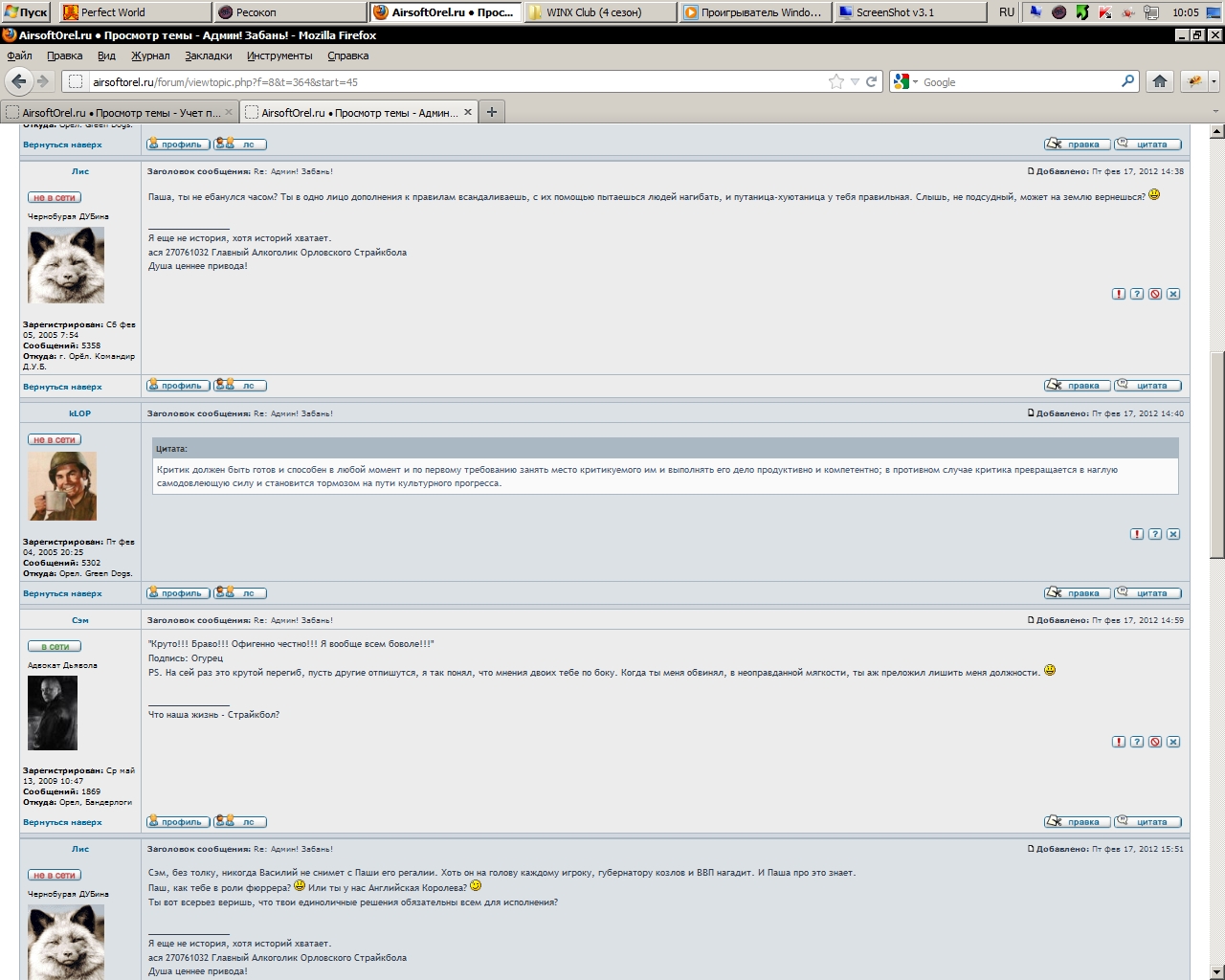Open the Правка menu
The height and width of the screenshot is (980, 1225).
tap(65, 56)
